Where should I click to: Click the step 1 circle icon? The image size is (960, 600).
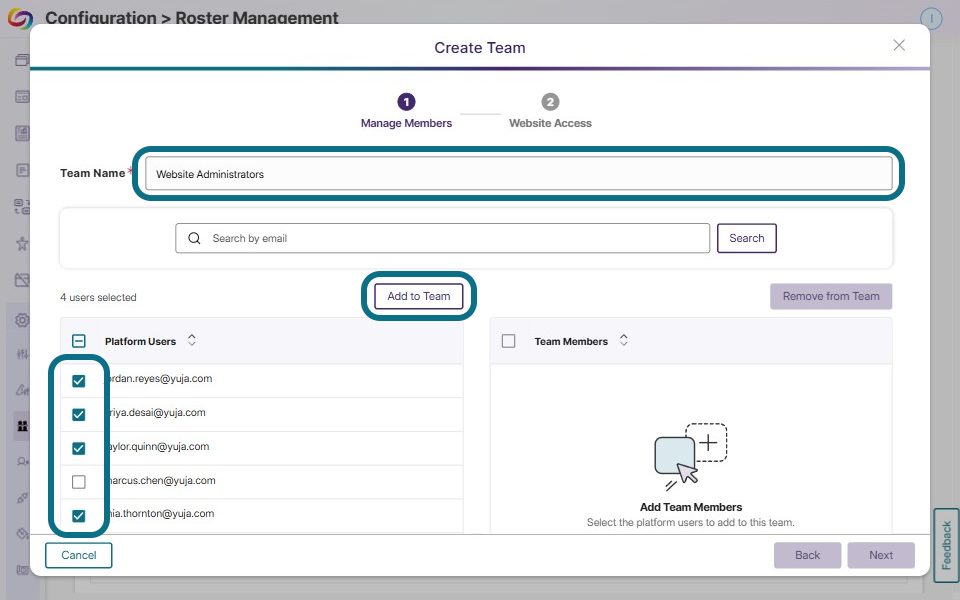406,102
